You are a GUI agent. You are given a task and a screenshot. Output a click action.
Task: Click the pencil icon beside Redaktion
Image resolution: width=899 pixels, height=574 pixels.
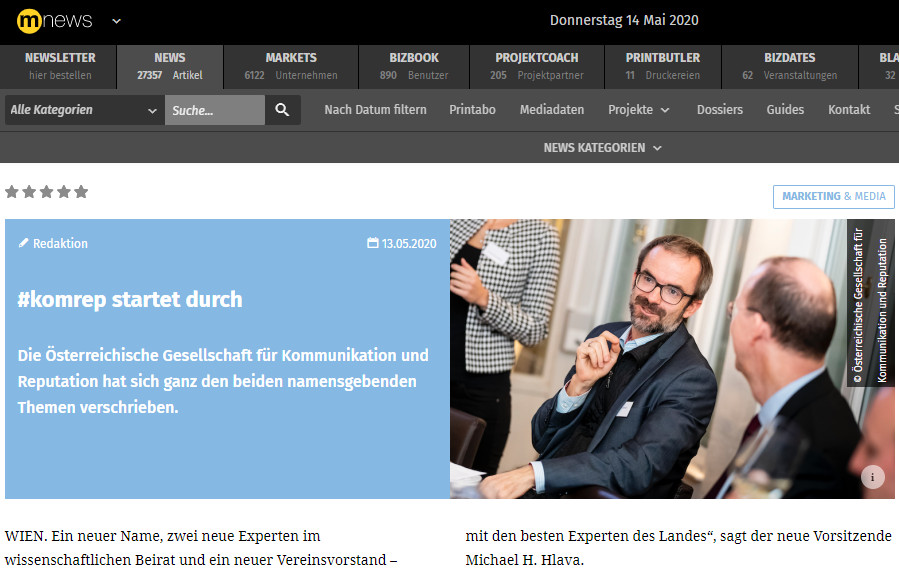click(24, 243)
